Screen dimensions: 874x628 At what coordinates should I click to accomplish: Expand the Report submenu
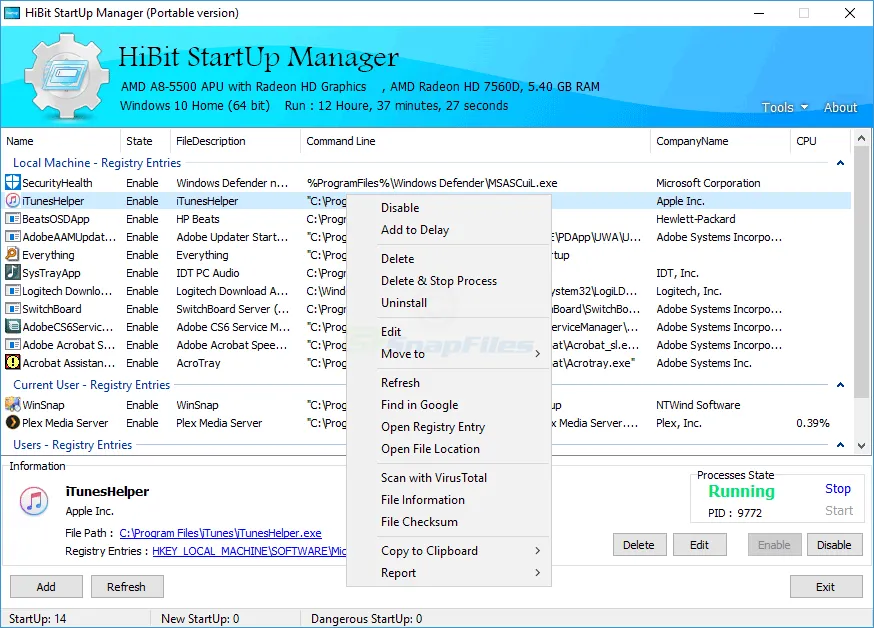pyautogui.click(x=449, y=573)
